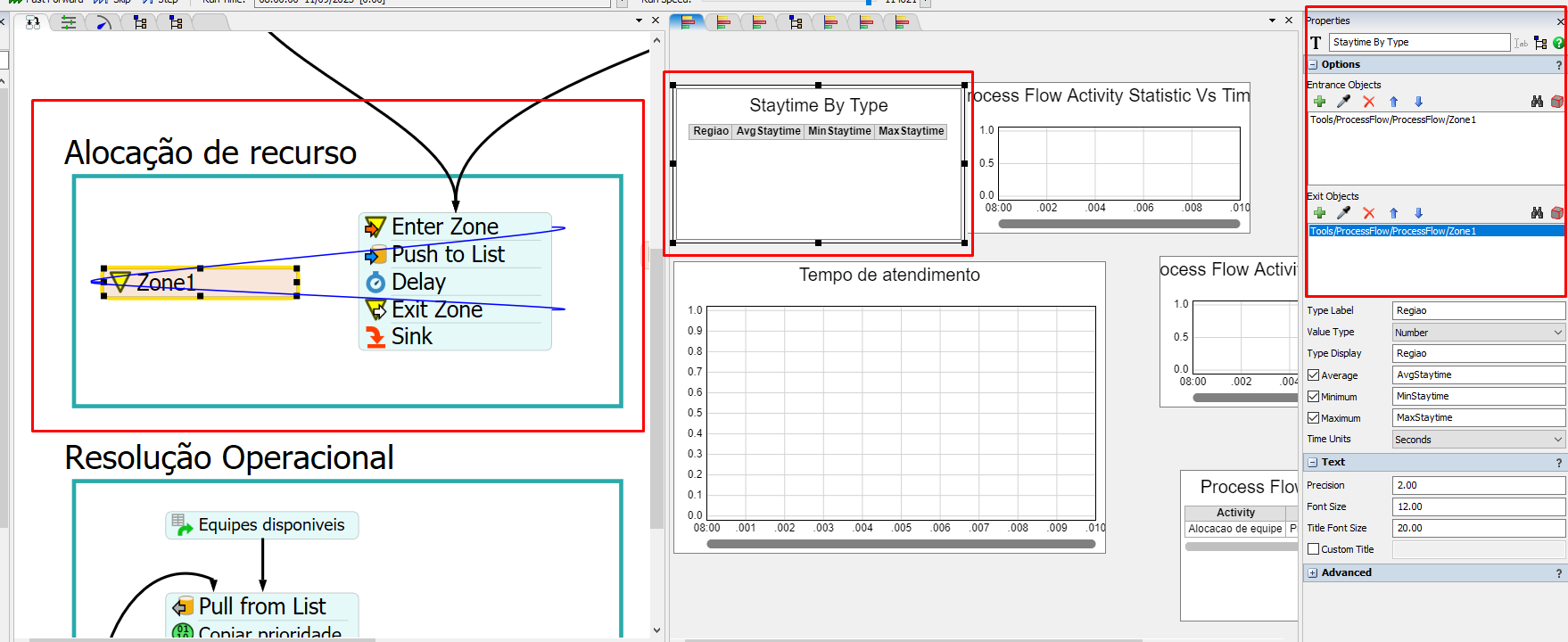
Task: Toggle the Minimum checkbox
Action: [x=1313, y=397]
